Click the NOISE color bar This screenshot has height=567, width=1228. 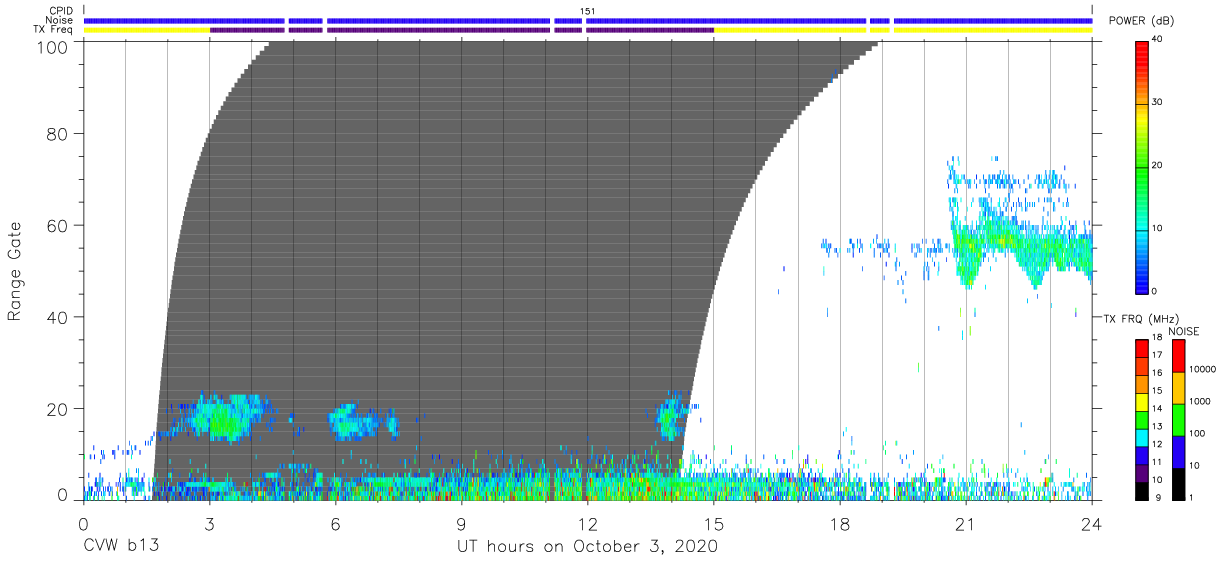click(1178, 419)
